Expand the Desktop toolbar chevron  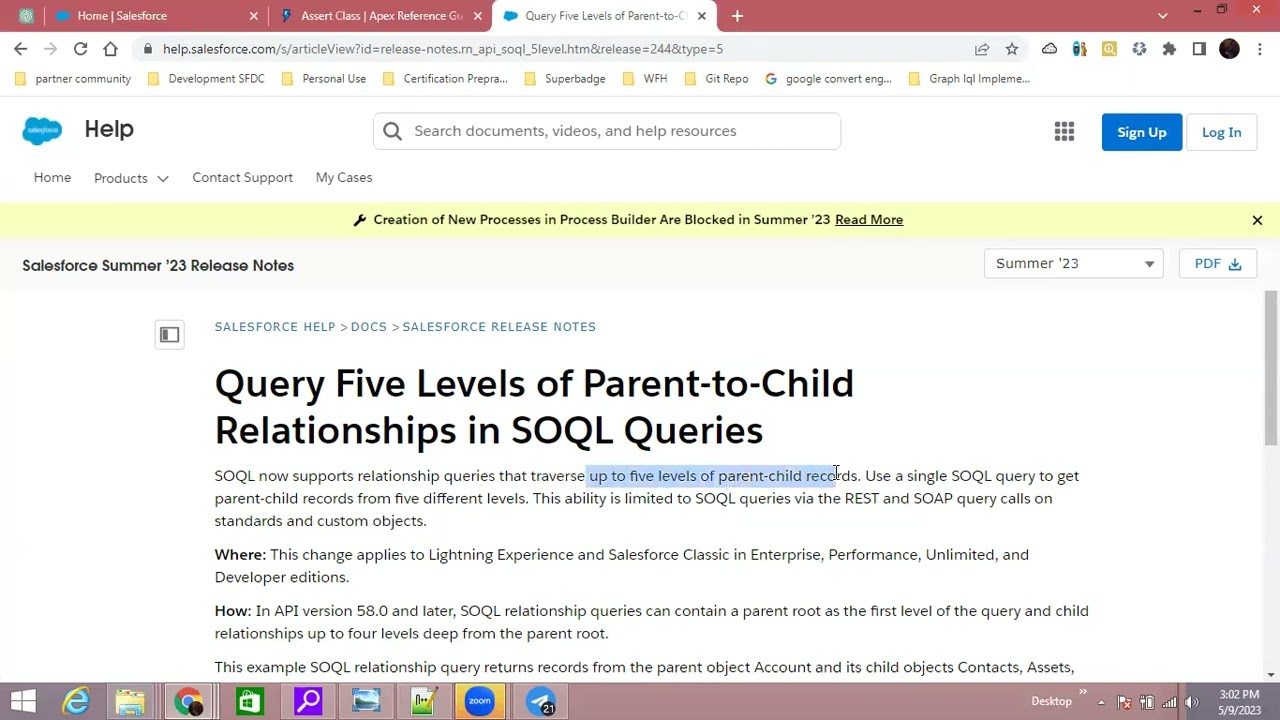(1082, 692)
